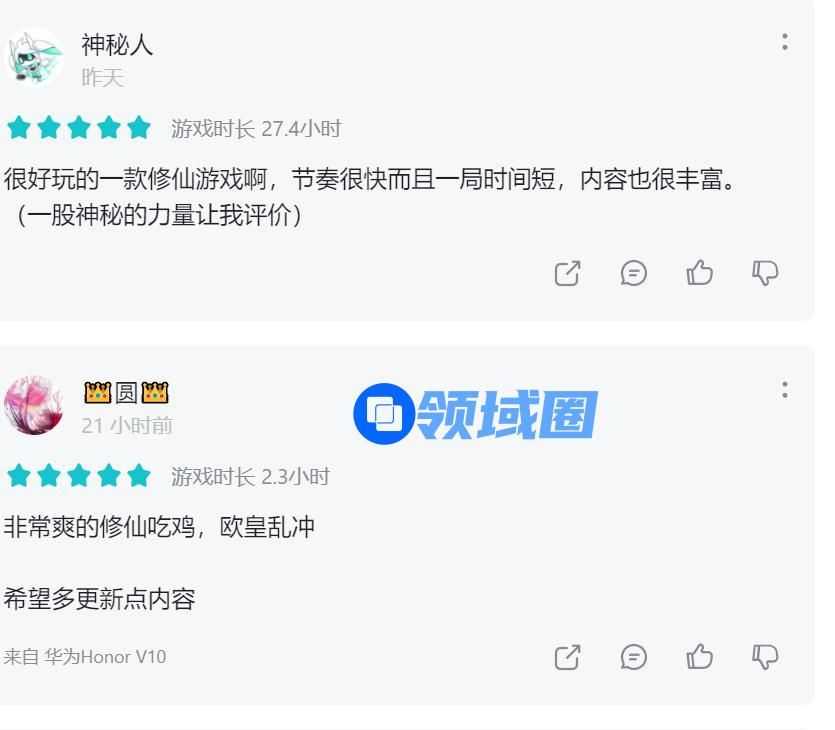Open three-dot menu on 圆's review

784,390
